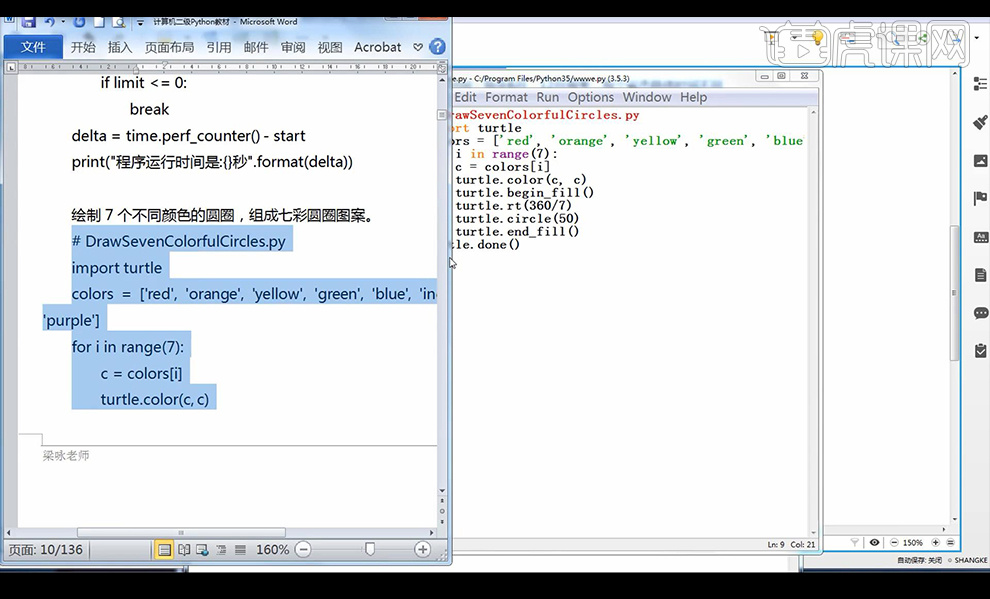This screenshot has width=990, height=599.
Task: Open the image panel icon in right sidebar
Action: tap(980, 161)
